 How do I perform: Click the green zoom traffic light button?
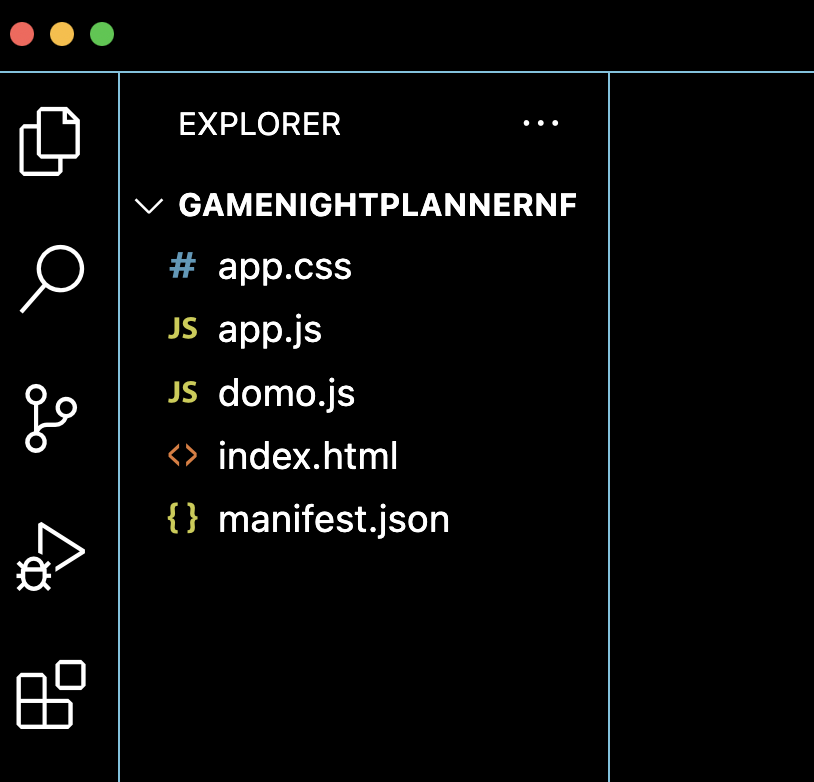coord(101,33)
